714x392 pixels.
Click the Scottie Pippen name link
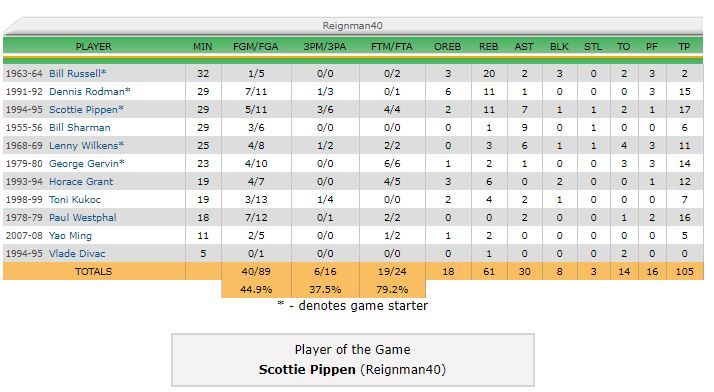coord(83,110)
